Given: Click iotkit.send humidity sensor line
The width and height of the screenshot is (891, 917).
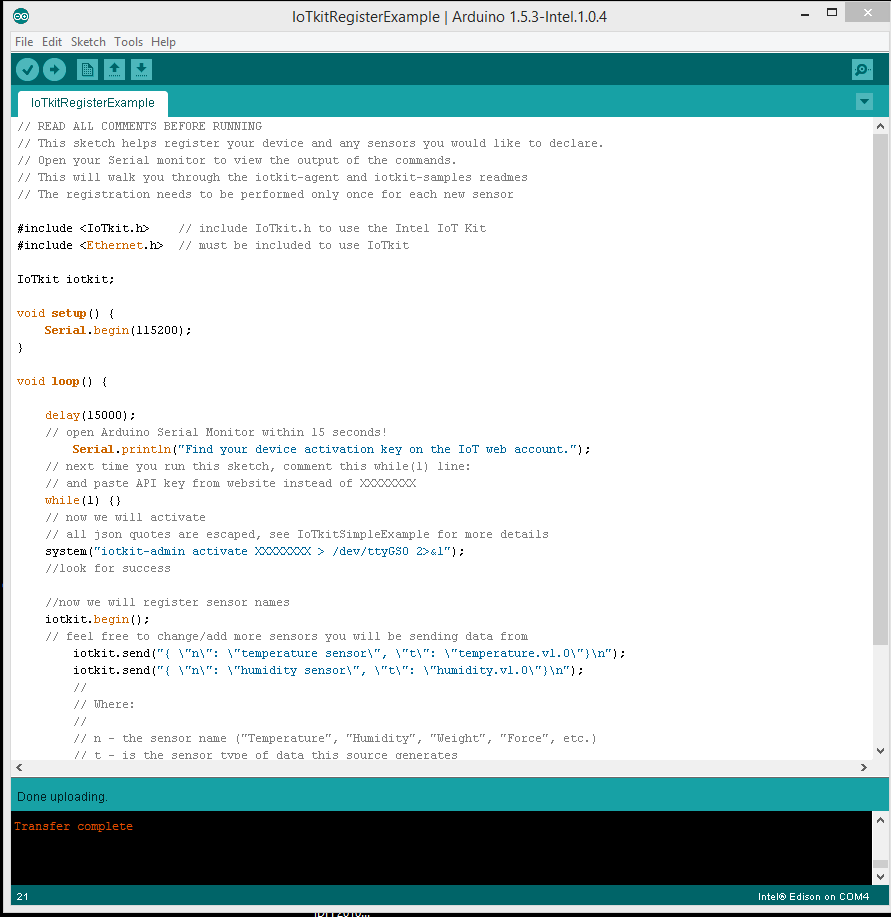Looking at the screenshot, I should click(327, 670).
